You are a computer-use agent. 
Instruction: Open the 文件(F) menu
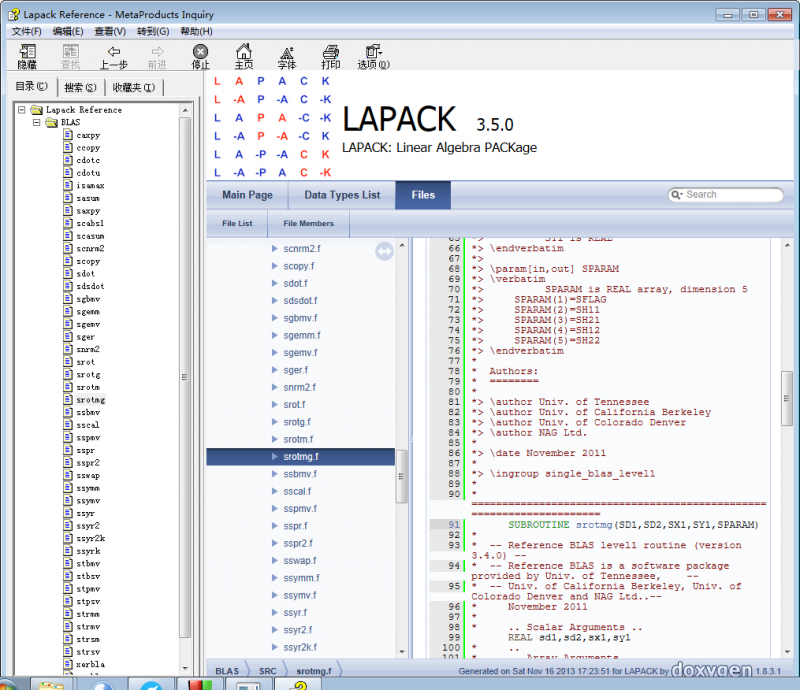coord(26,31)
